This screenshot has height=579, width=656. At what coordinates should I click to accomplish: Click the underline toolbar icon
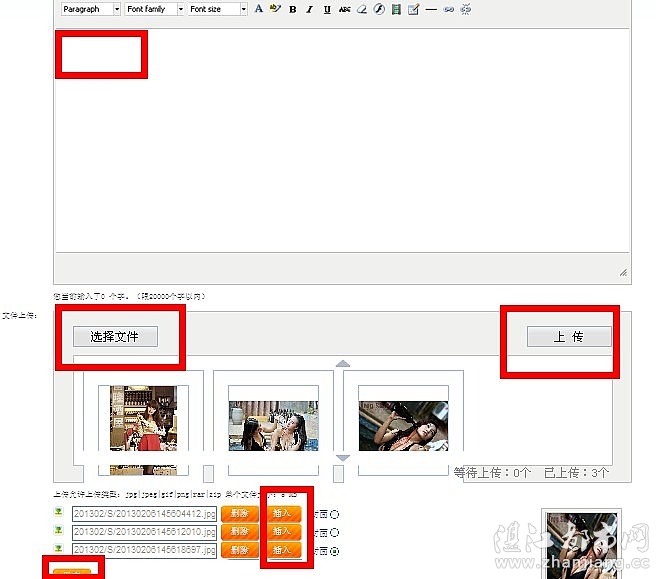(327, 9)
